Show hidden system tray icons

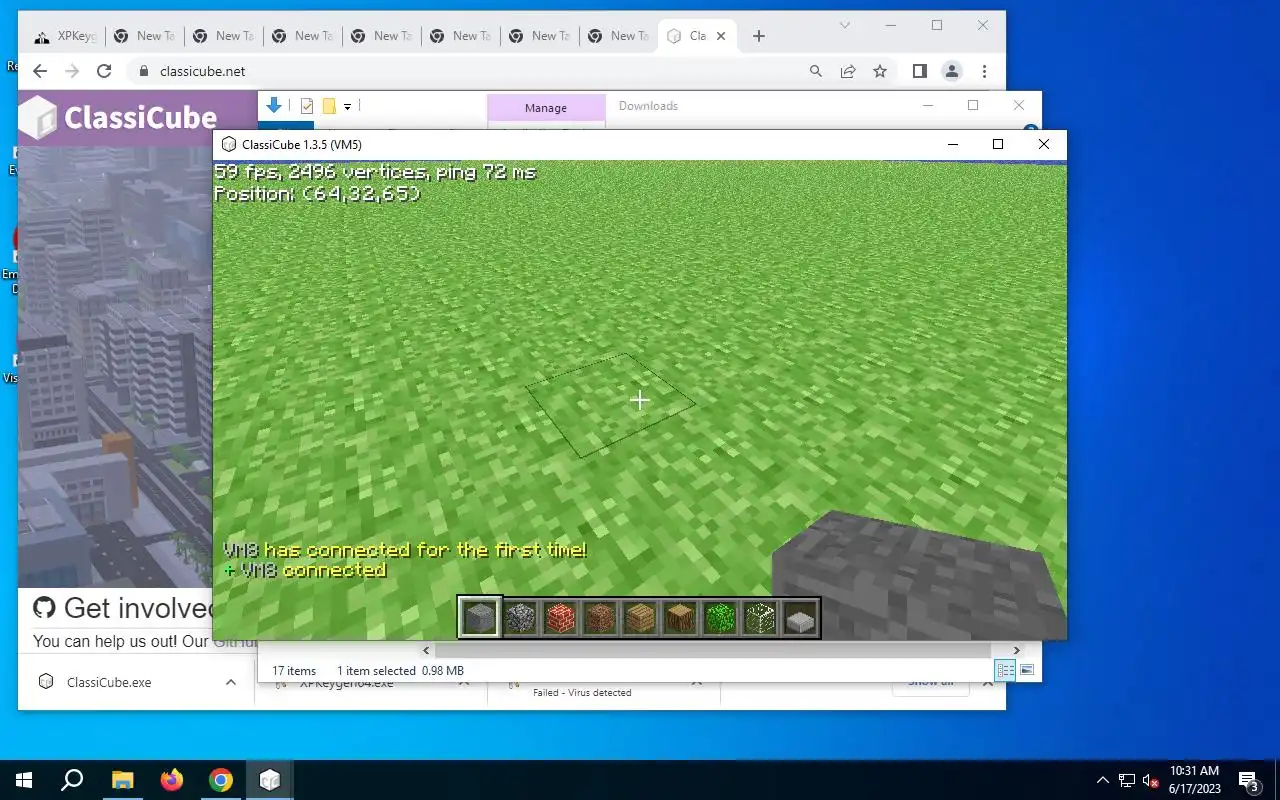[x=1103, y=780]
